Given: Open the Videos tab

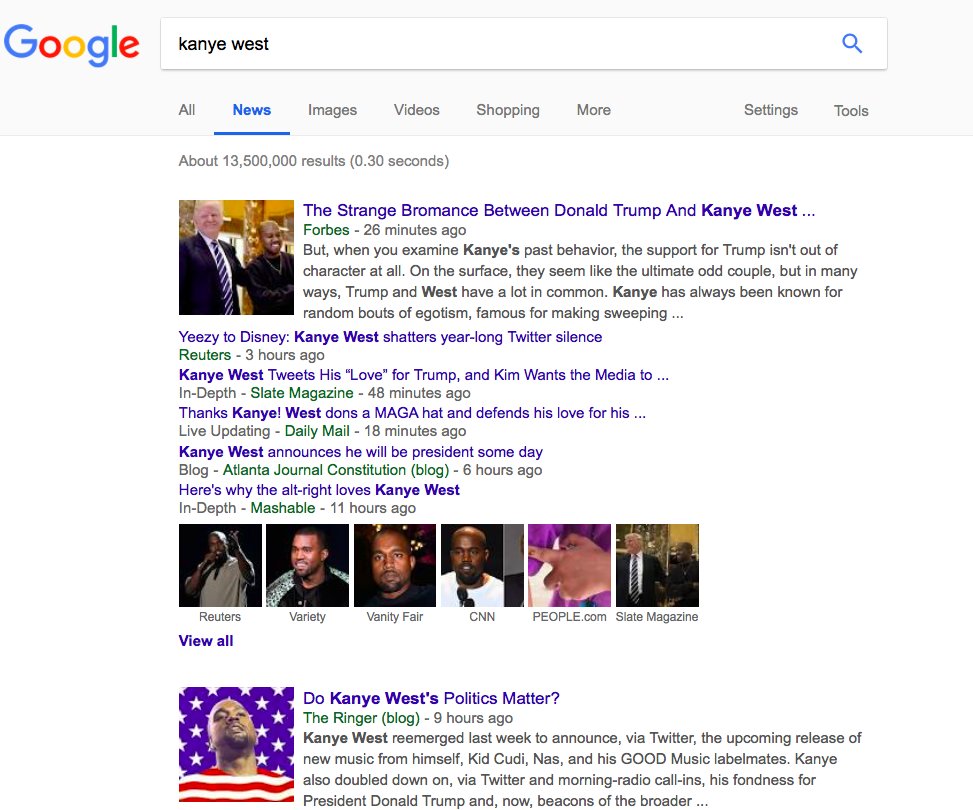Looking at the screenshot, I should click(x=416, y=110).
